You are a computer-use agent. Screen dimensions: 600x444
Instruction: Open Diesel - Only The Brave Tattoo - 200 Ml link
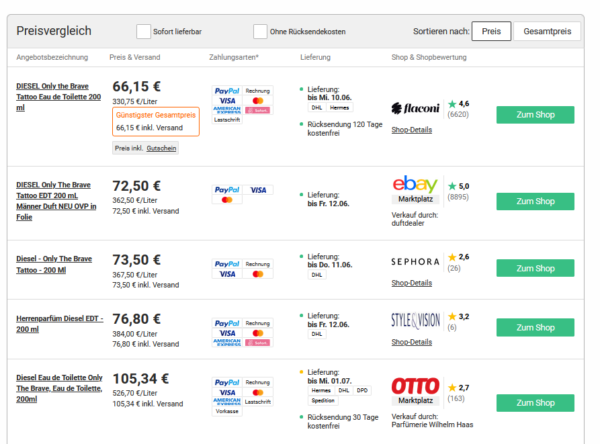pos(54,264)
